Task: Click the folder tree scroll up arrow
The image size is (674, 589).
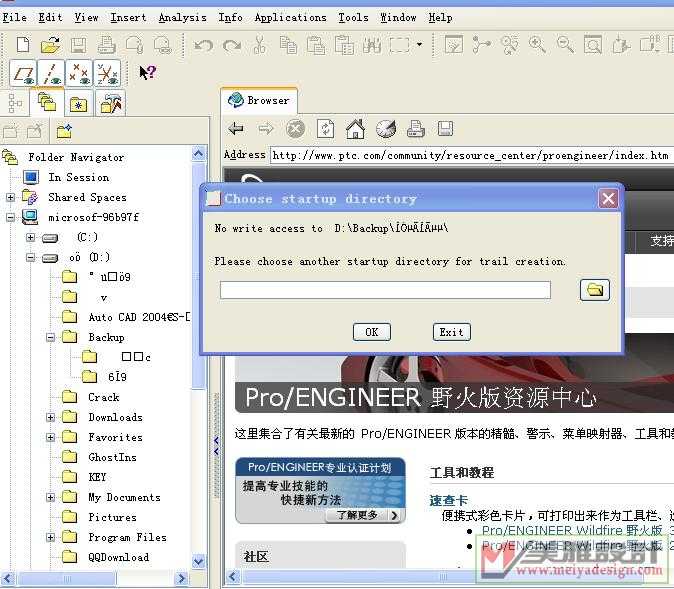Action: [x=198, y=153]
